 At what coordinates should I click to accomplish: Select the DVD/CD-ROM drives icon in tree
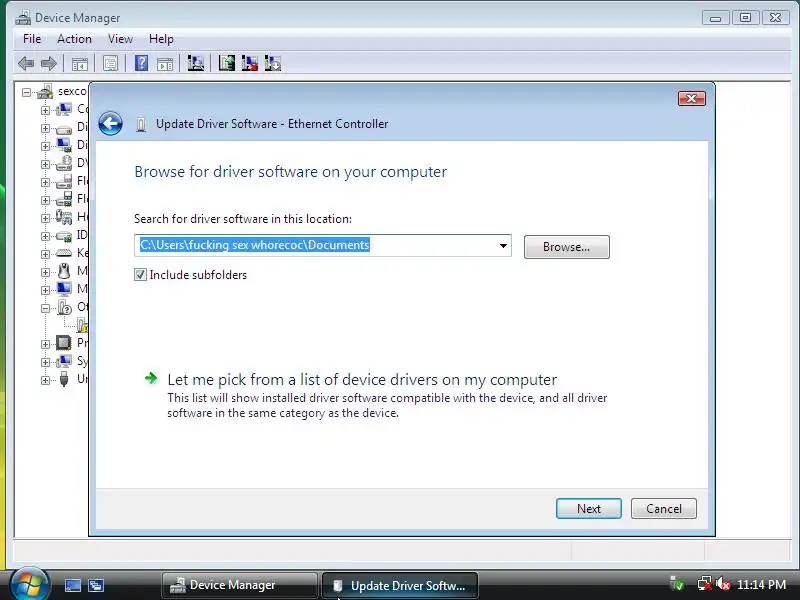64,163
